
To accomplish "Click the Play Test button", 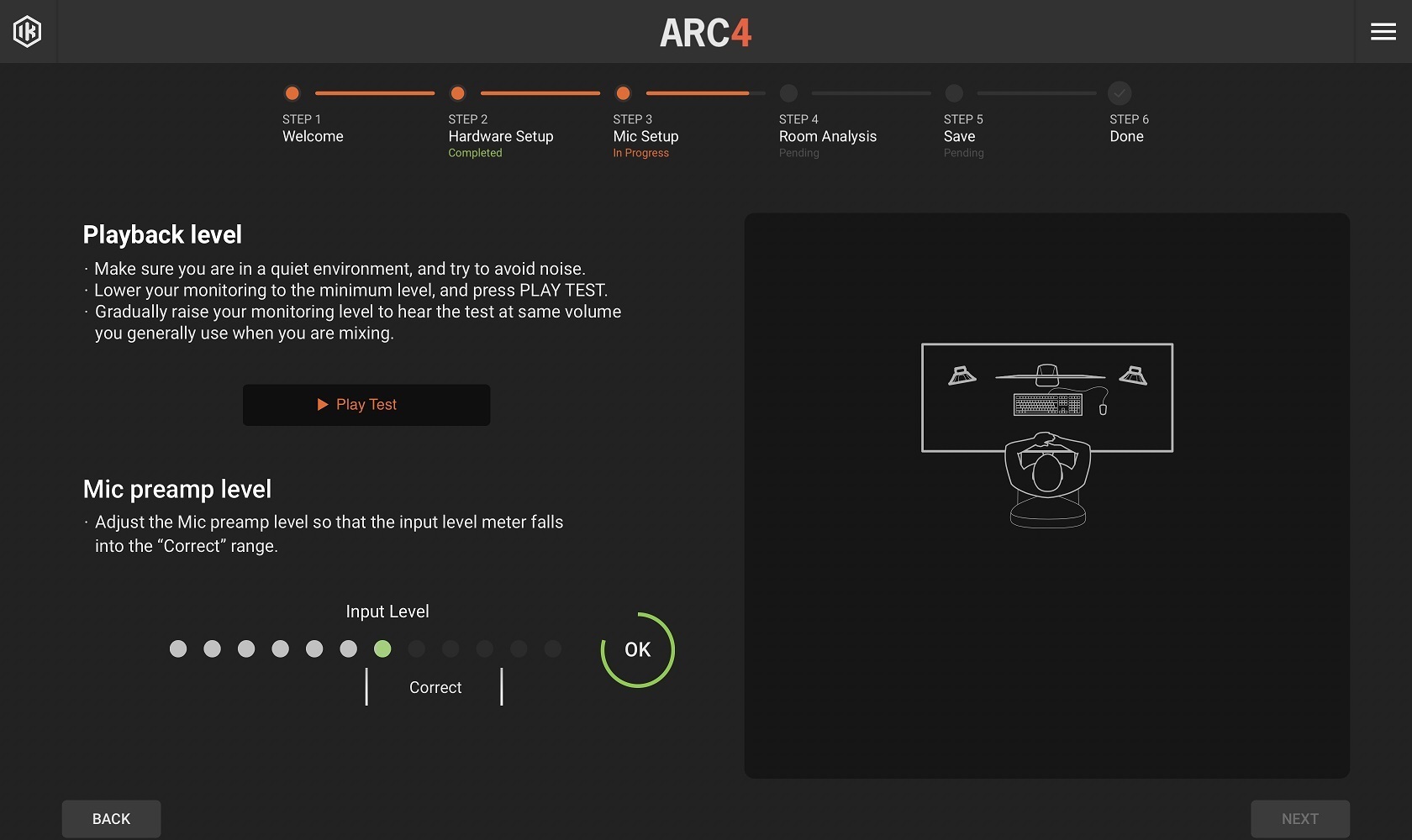I will coord(366,405).
